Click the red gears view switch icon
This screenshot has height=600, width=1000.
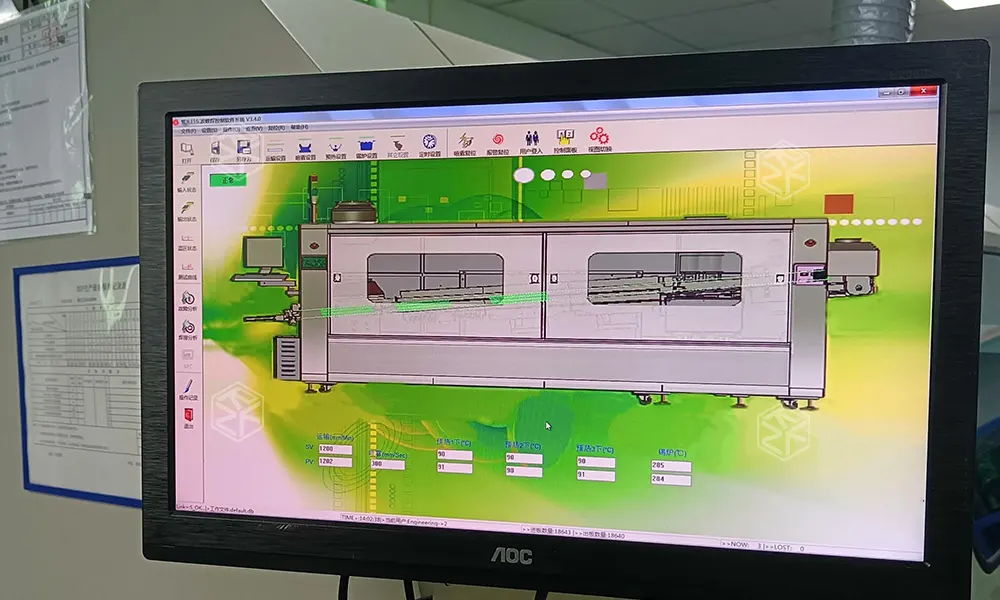[600, 138]
